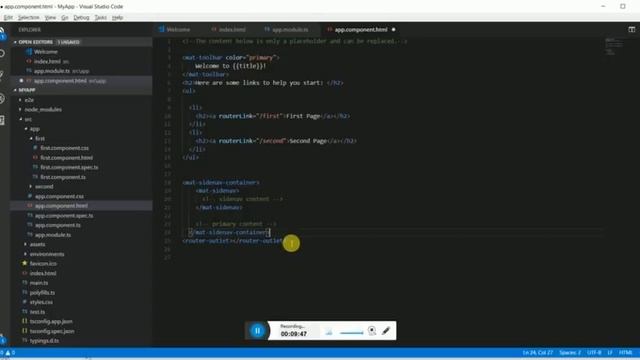Open the Search view in activity bar
This screenshot has height=360, width=640.
tap(2, 53)
